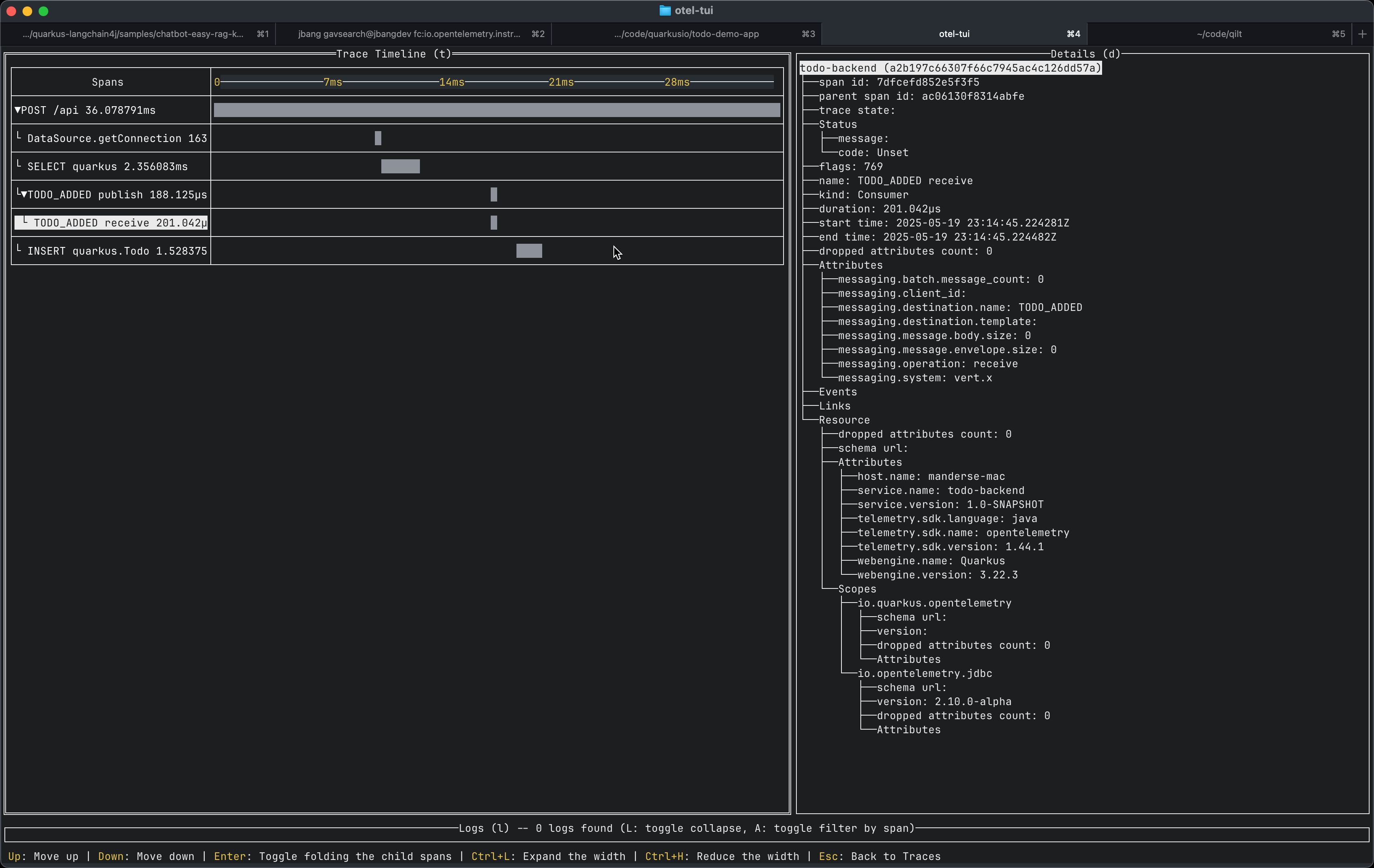This screenshot has width=1374, height=868.
Task: Click the Logs panel header
Action: (x=687, y=828)
